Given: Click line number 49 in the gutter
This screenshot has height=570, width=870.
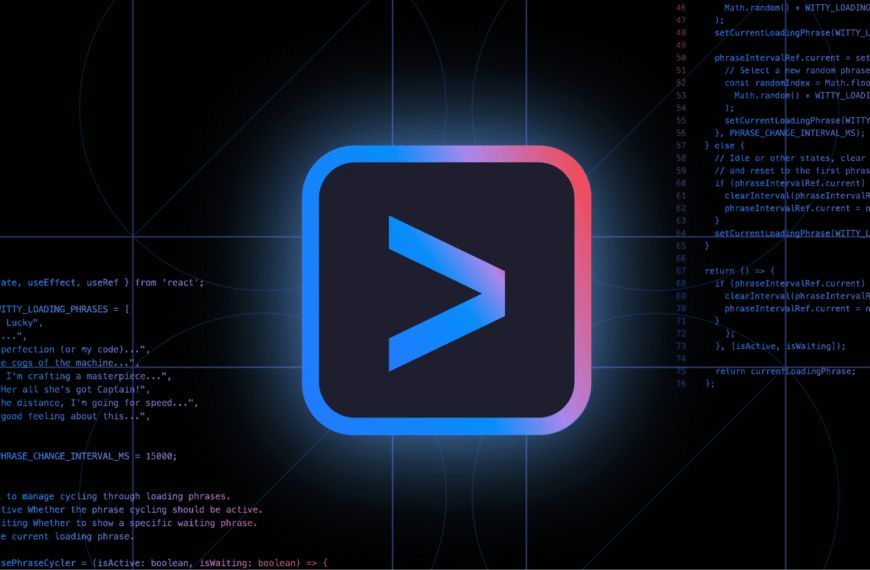Looking at the screenshot, I should click(681, 46).
